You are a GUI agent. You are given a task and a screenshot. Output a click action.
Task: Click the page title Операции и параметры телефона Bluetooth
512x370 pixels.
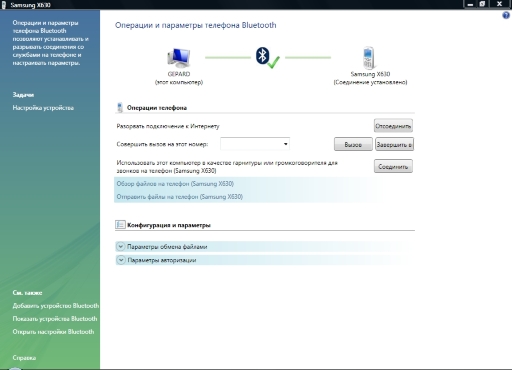(x=196, y=25)
